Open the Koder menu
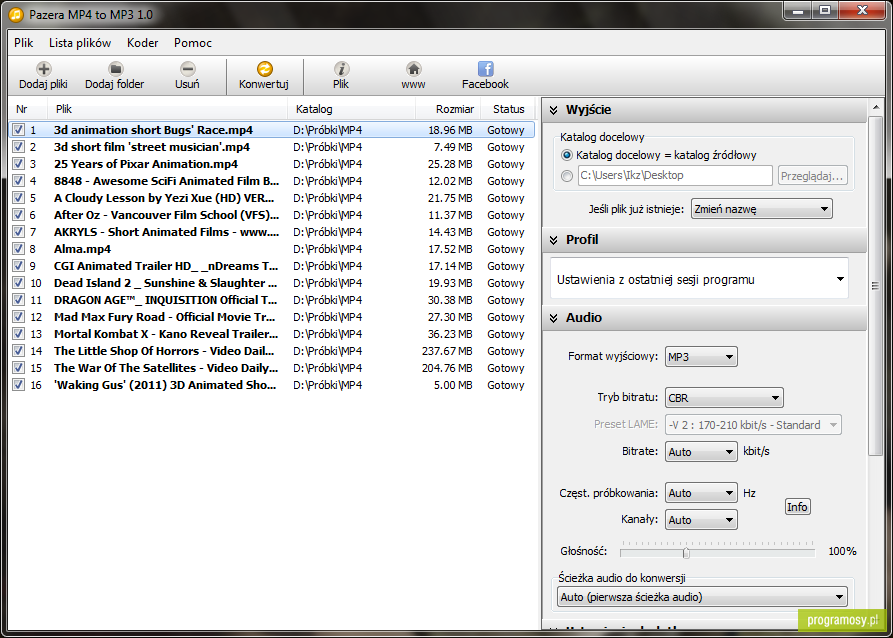This screenshot has width=893, height=638. click(x=142, y=43)
